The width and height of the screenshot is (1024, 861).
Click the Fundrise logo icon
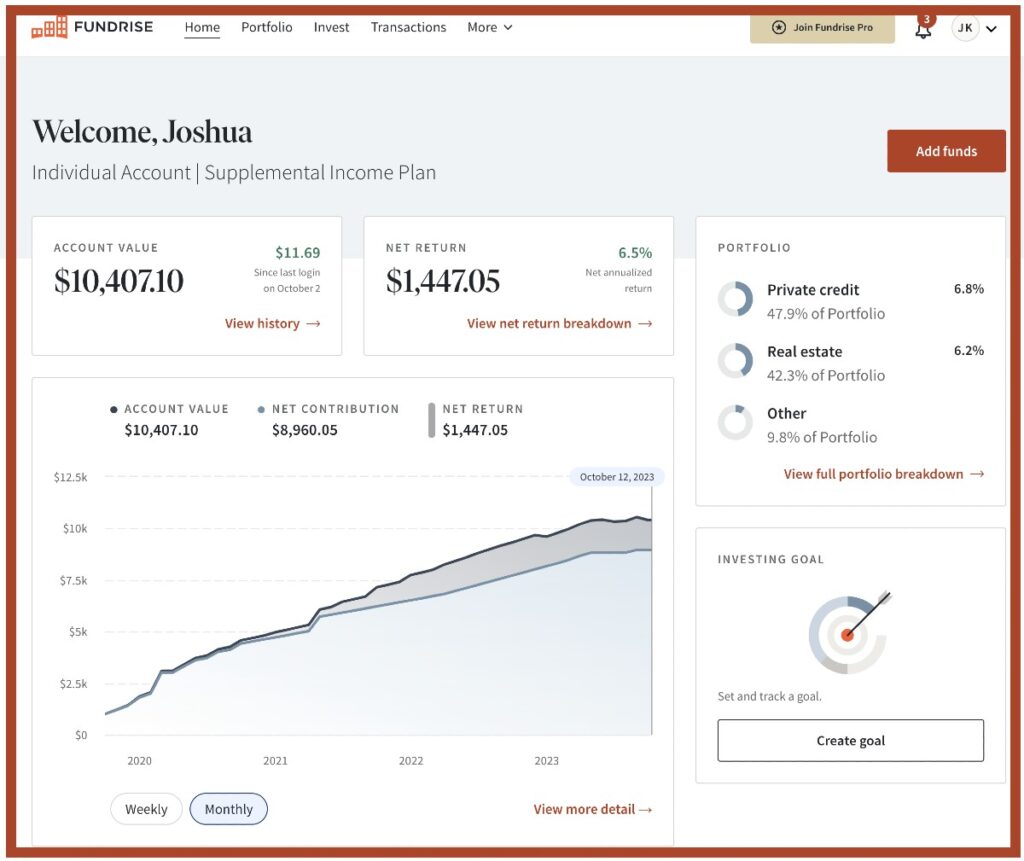point(49,27)
